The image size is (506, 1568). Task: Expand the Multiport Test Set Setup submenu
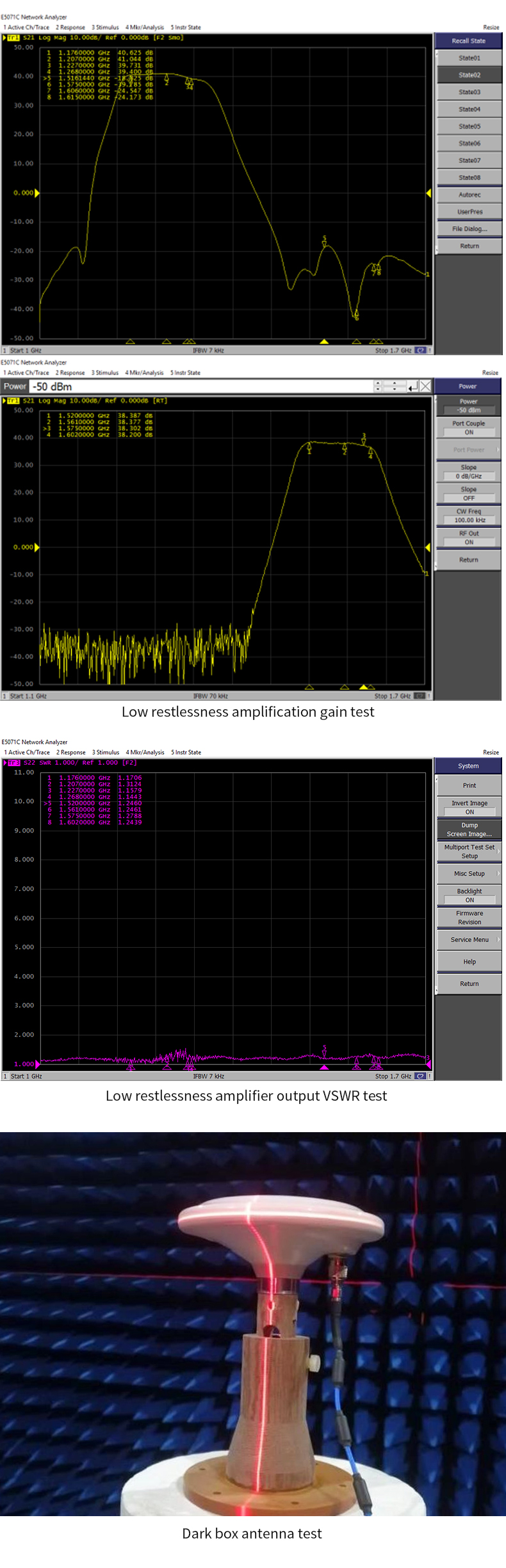click(469, 851)
